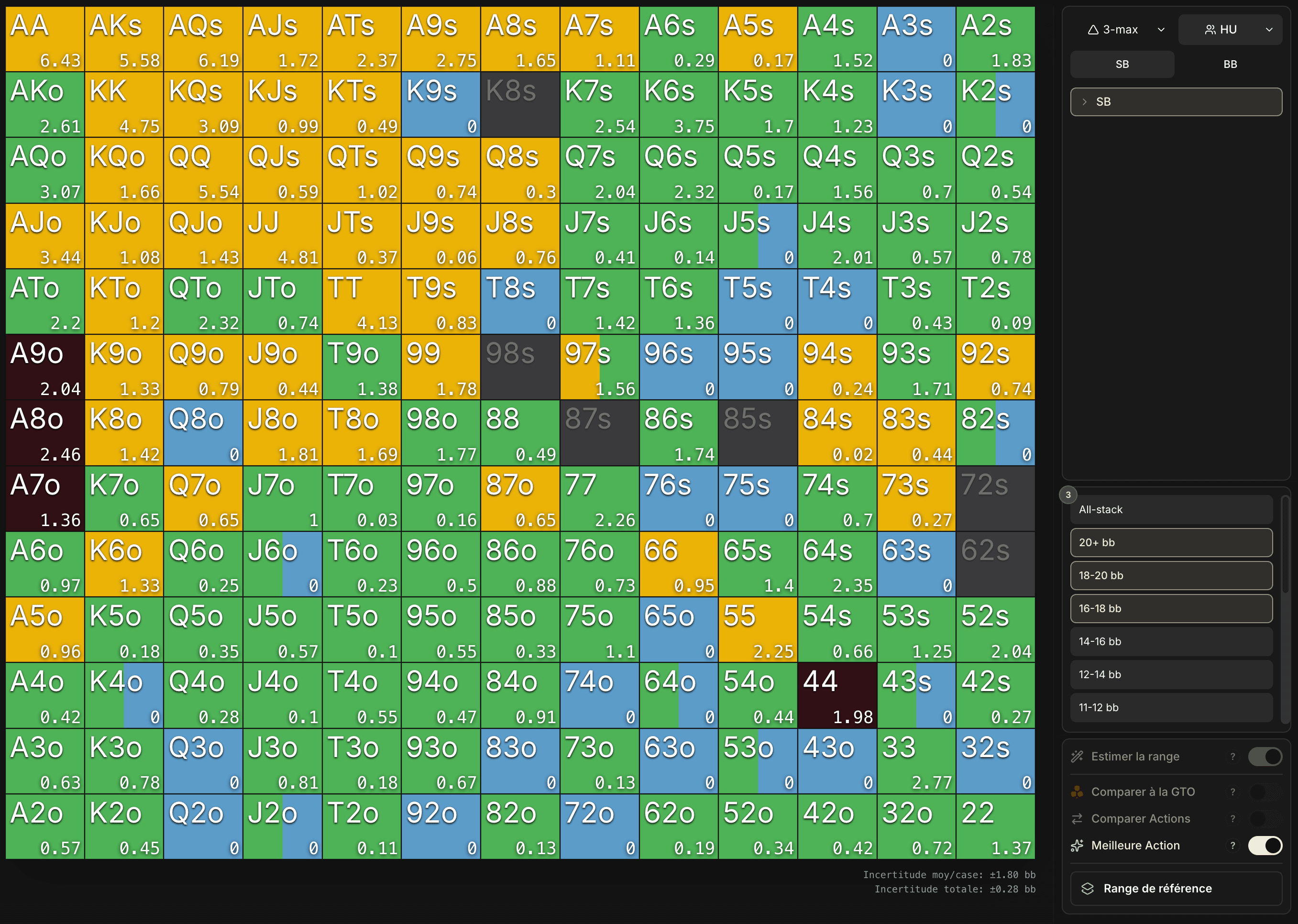Click the magic wand icon beside Estimer la range

(1078, 757)
